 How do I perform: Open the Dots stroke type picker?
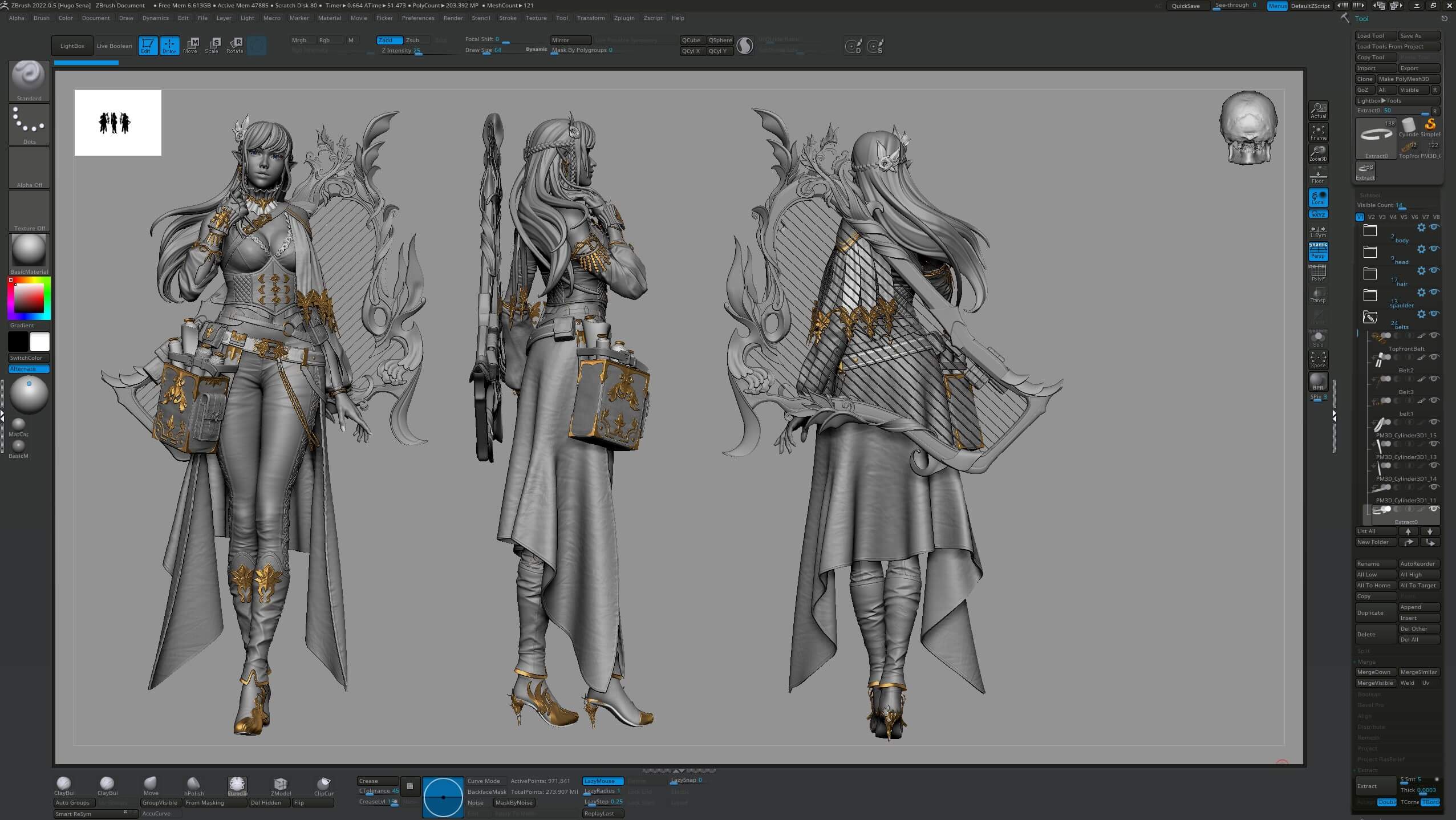29,124
